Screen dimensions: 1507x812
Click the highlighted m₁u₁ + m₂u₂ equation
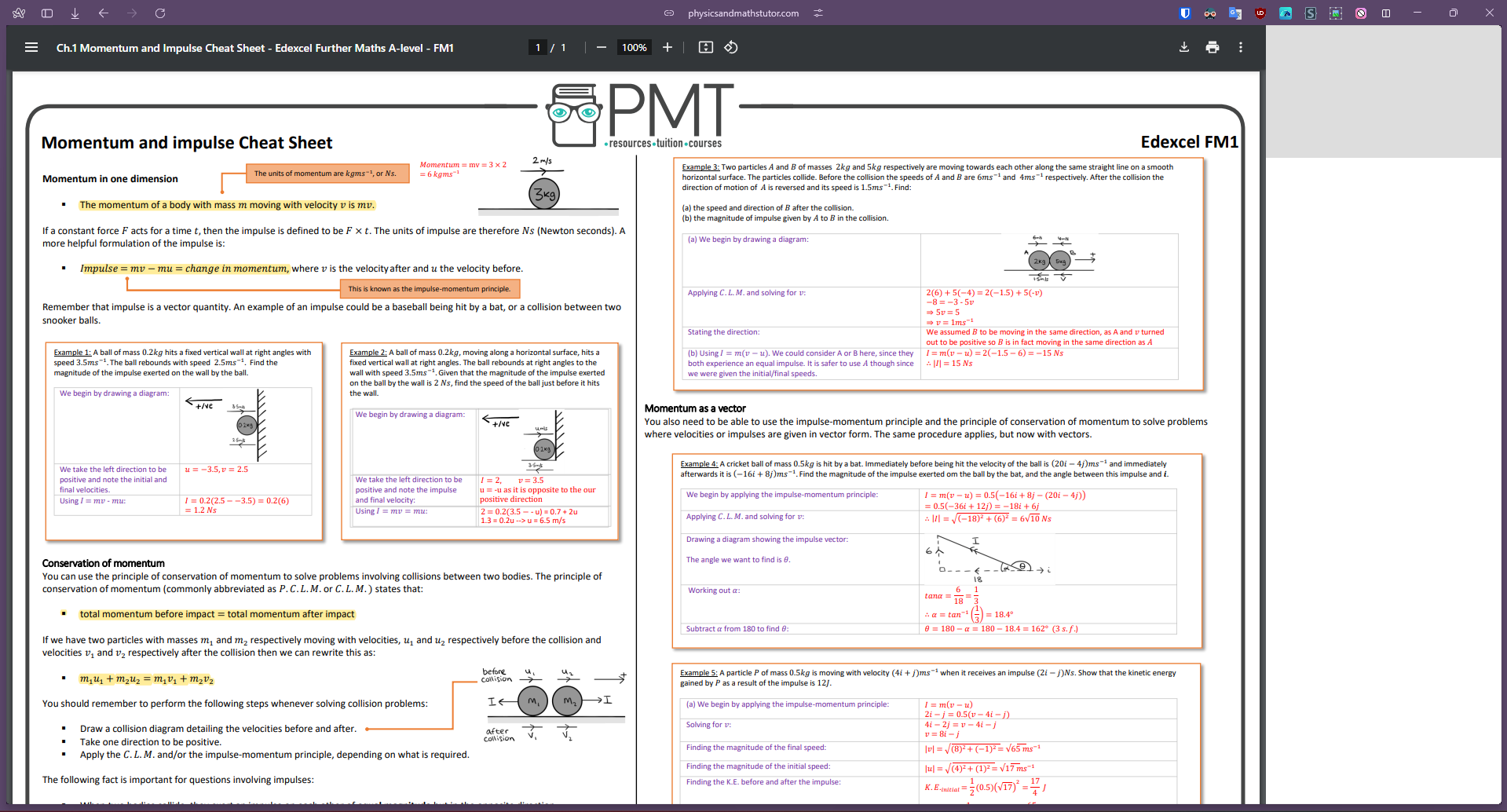(147, 678)
